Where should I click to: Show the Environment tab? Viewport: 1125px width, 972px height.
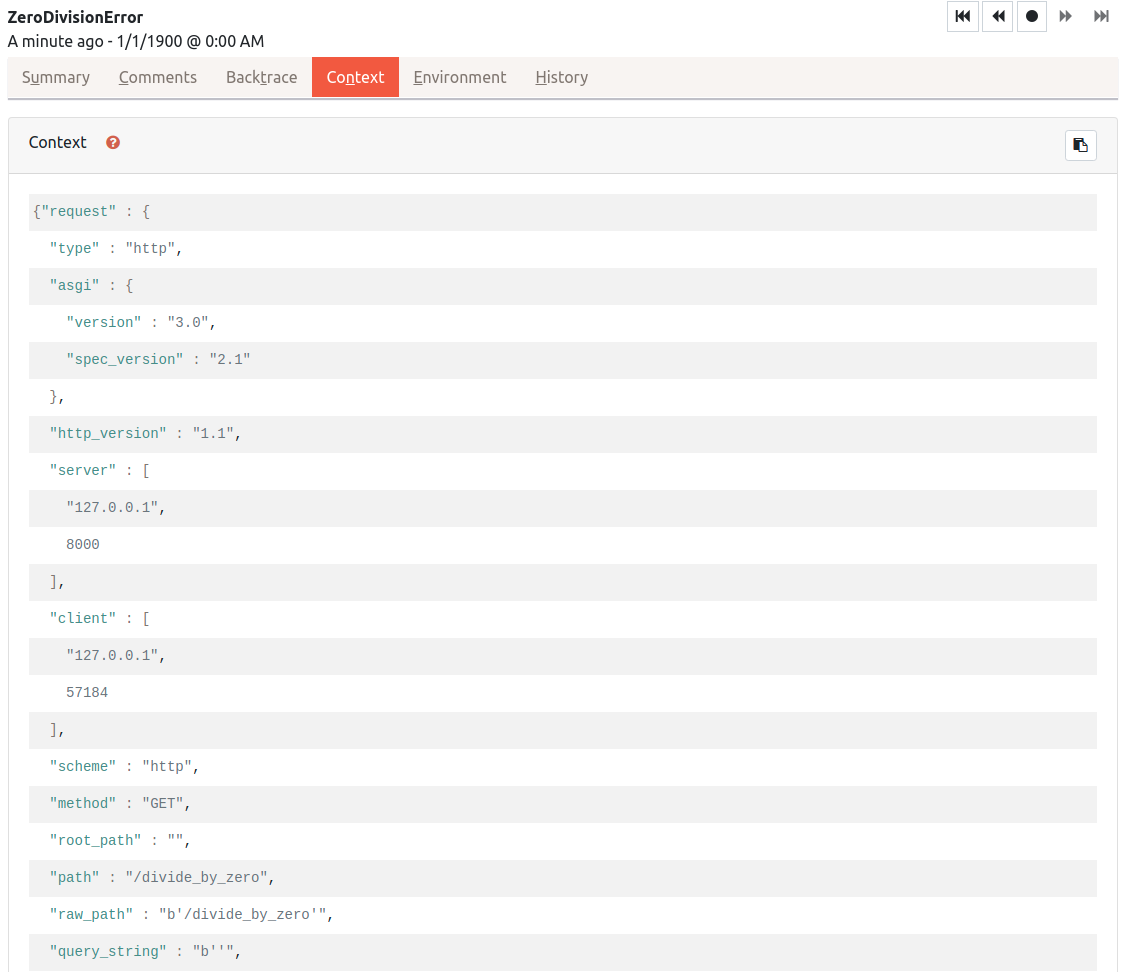tap(459, 77)
